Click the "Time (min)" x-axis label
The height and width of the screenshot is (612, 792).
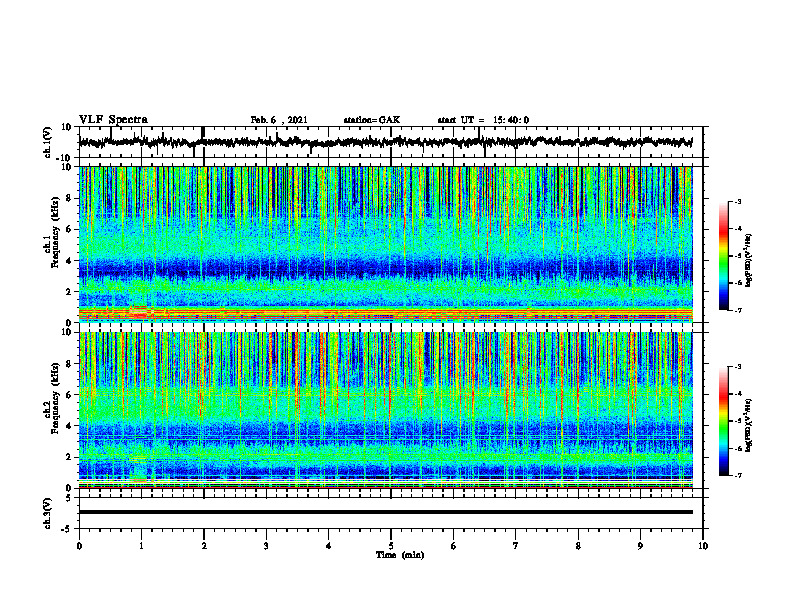coord(400,555)
